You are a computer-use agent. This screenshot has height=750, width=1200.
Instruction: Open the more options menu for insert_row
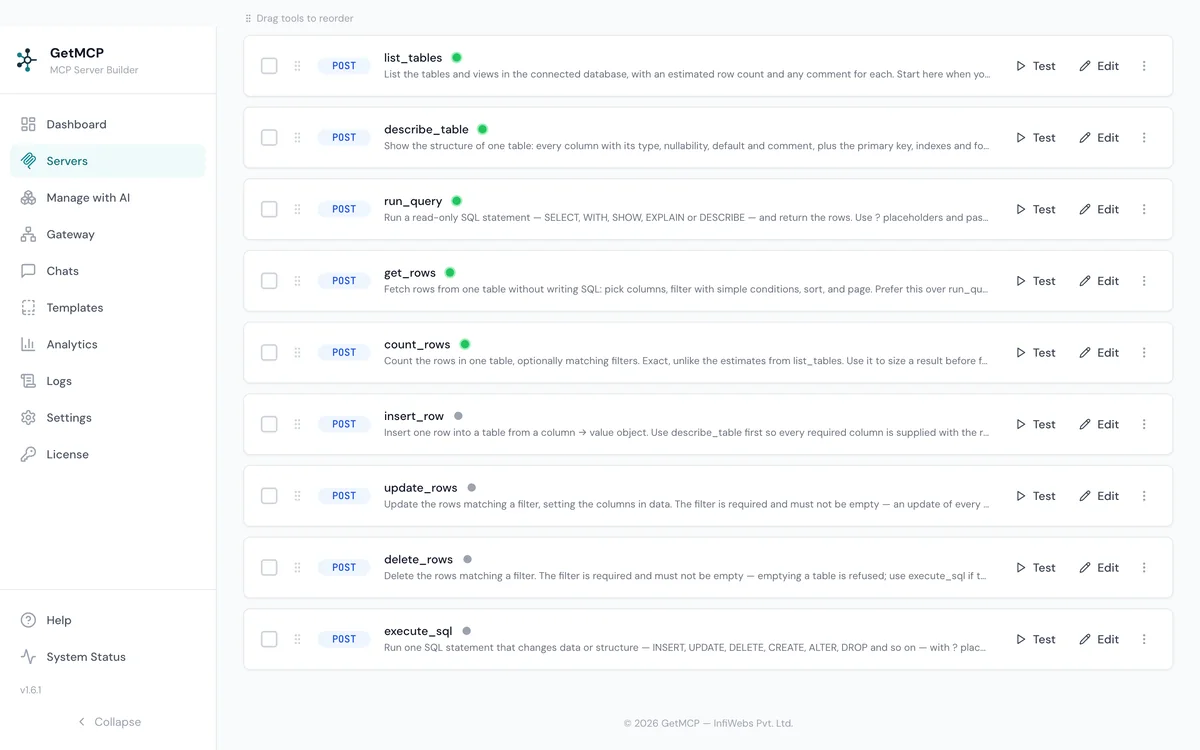(x=1144, y=424)
